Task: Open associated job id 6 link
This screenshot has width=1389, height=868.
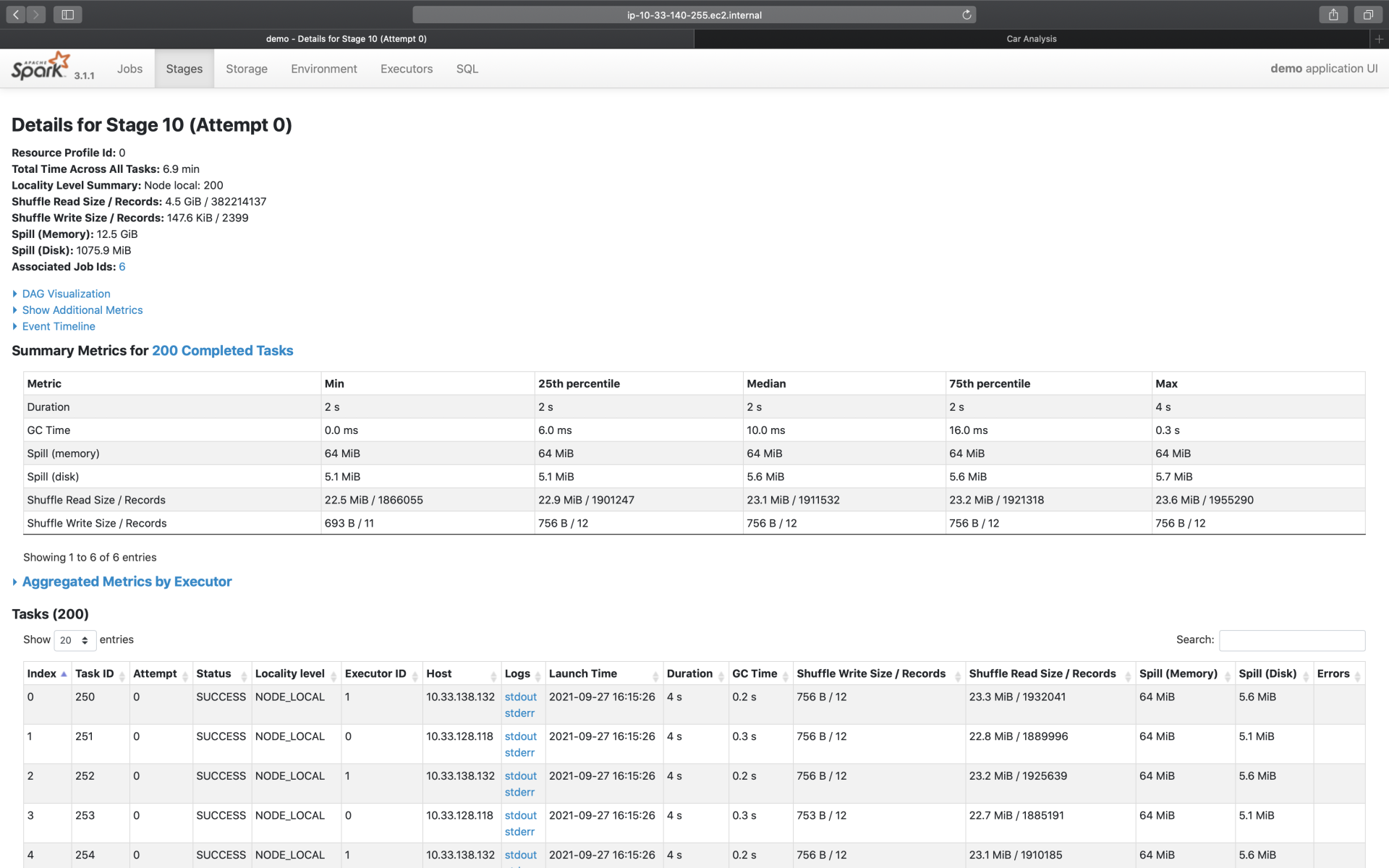Action: point(122,267)
